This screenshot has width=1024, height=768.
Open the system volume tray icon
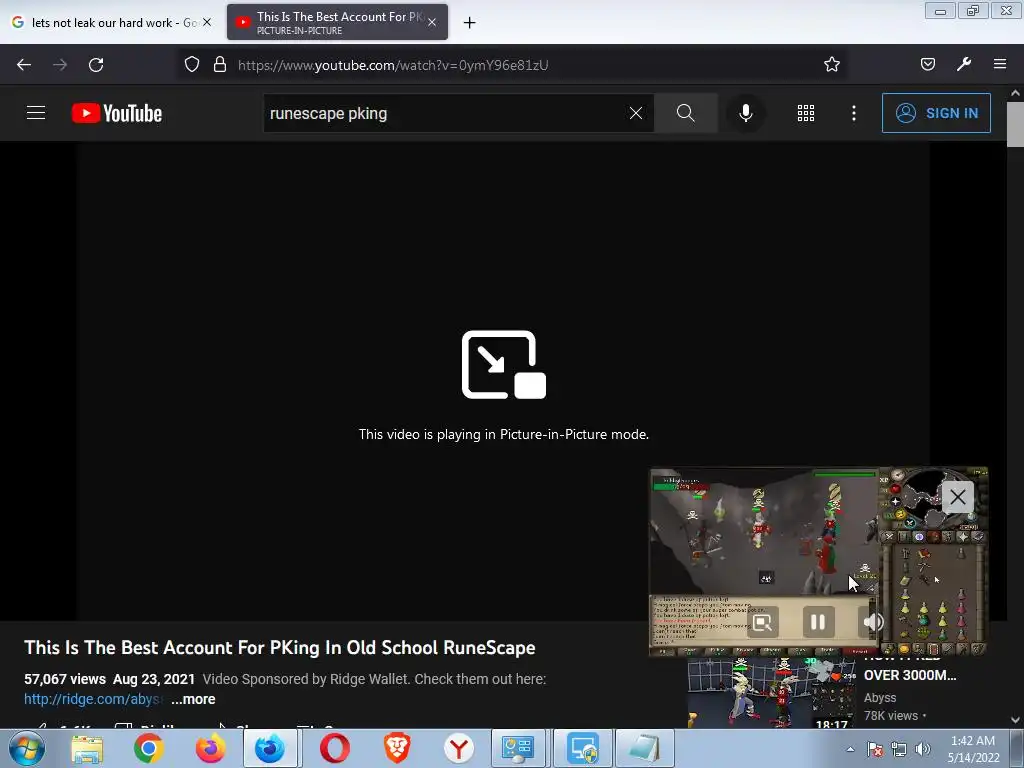coord(923,749)
